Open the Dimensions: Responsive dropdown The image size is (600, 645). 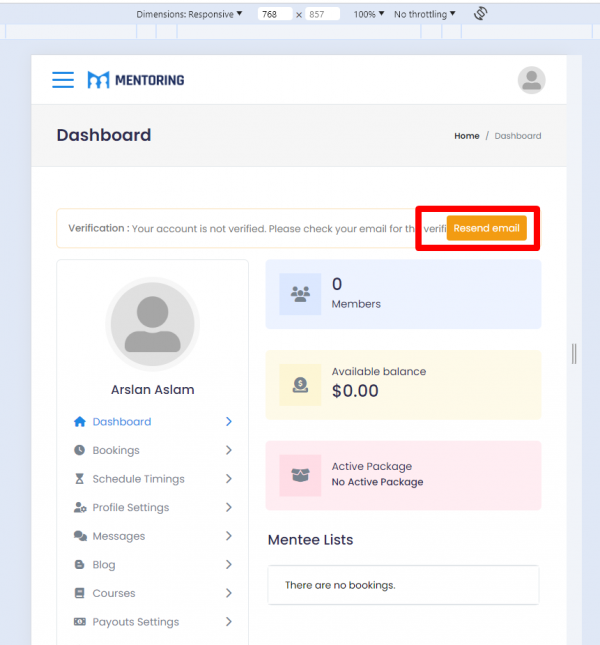[189, 15]
